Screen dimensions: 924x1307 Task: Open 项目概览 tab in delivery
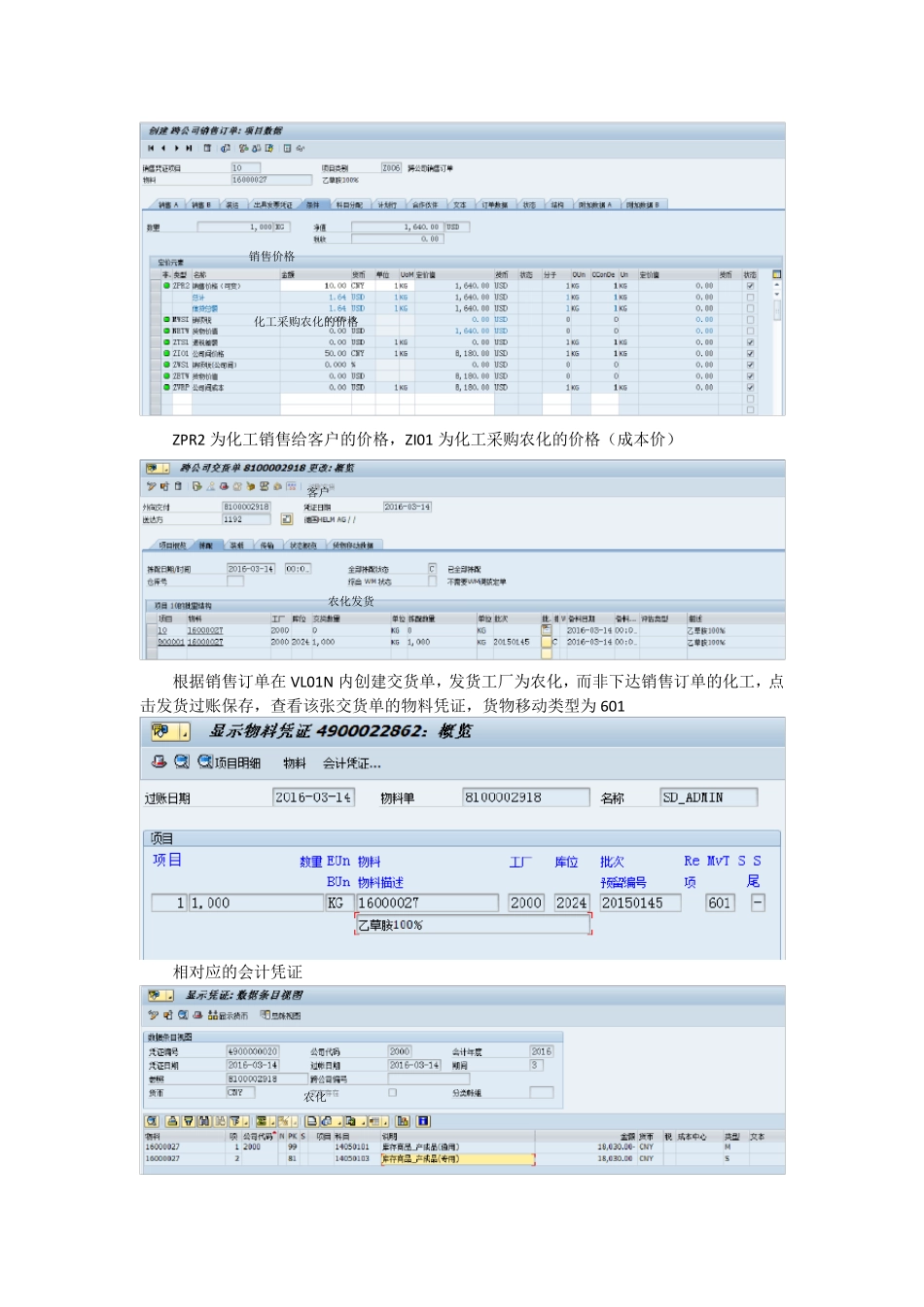pos(173,546)
